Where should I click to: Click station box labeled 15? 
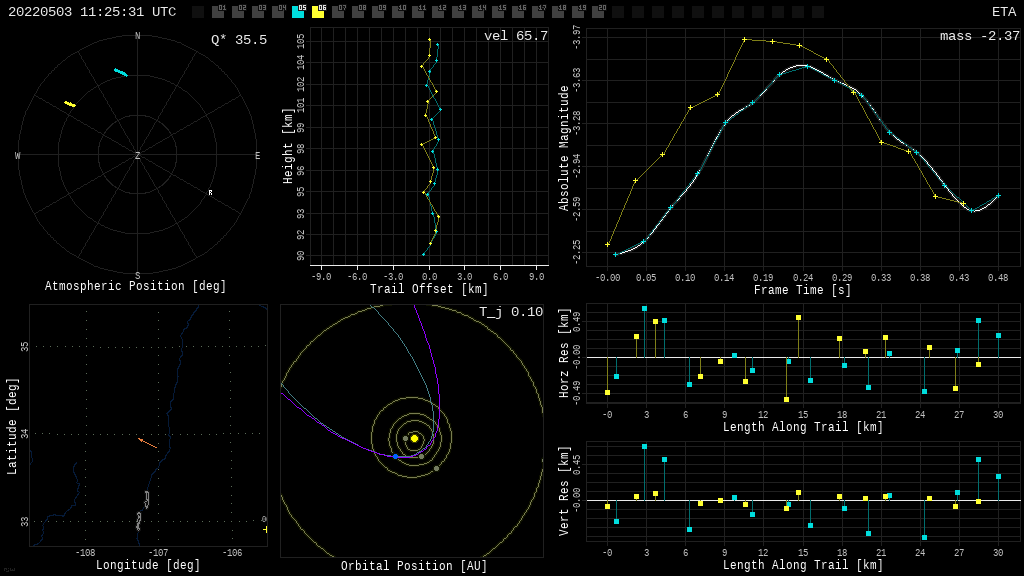click(498, 12)
